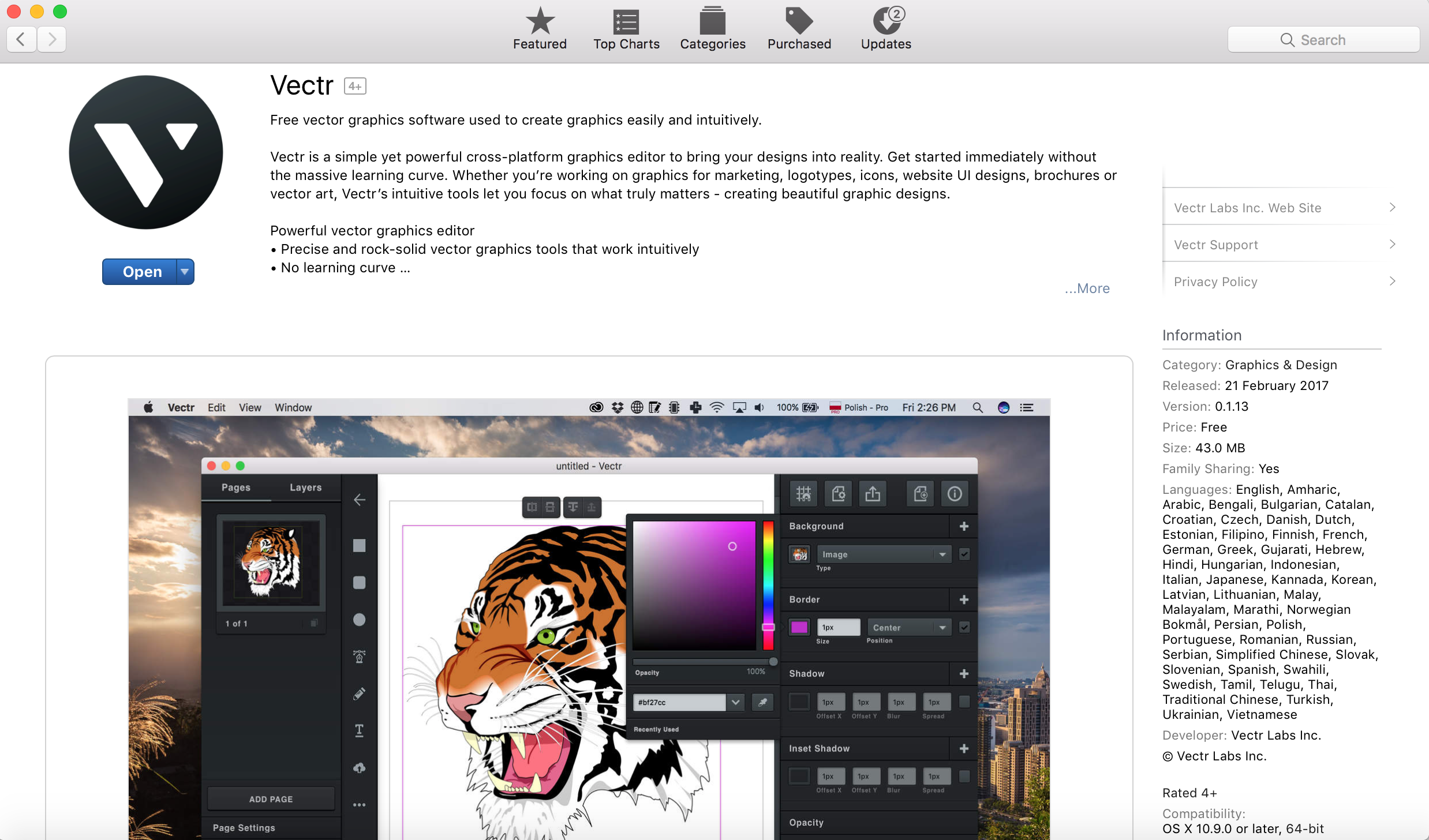Image resolution: width=1429 pixels, height=840 pixels.
Task: Click the Open button to launch Vectr
Action: [141, 270]
